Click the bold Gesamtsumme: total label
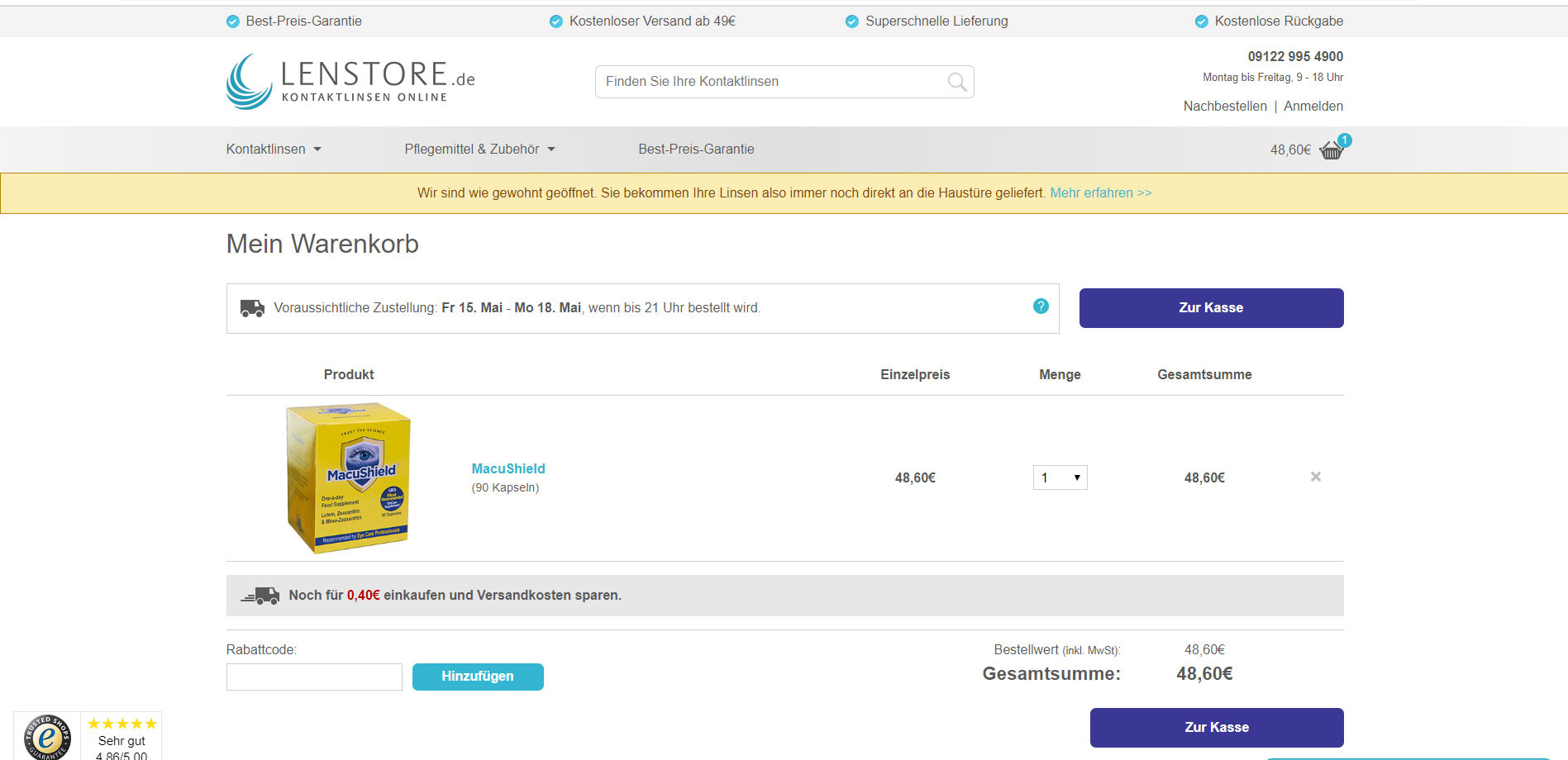 (1051, 674)
